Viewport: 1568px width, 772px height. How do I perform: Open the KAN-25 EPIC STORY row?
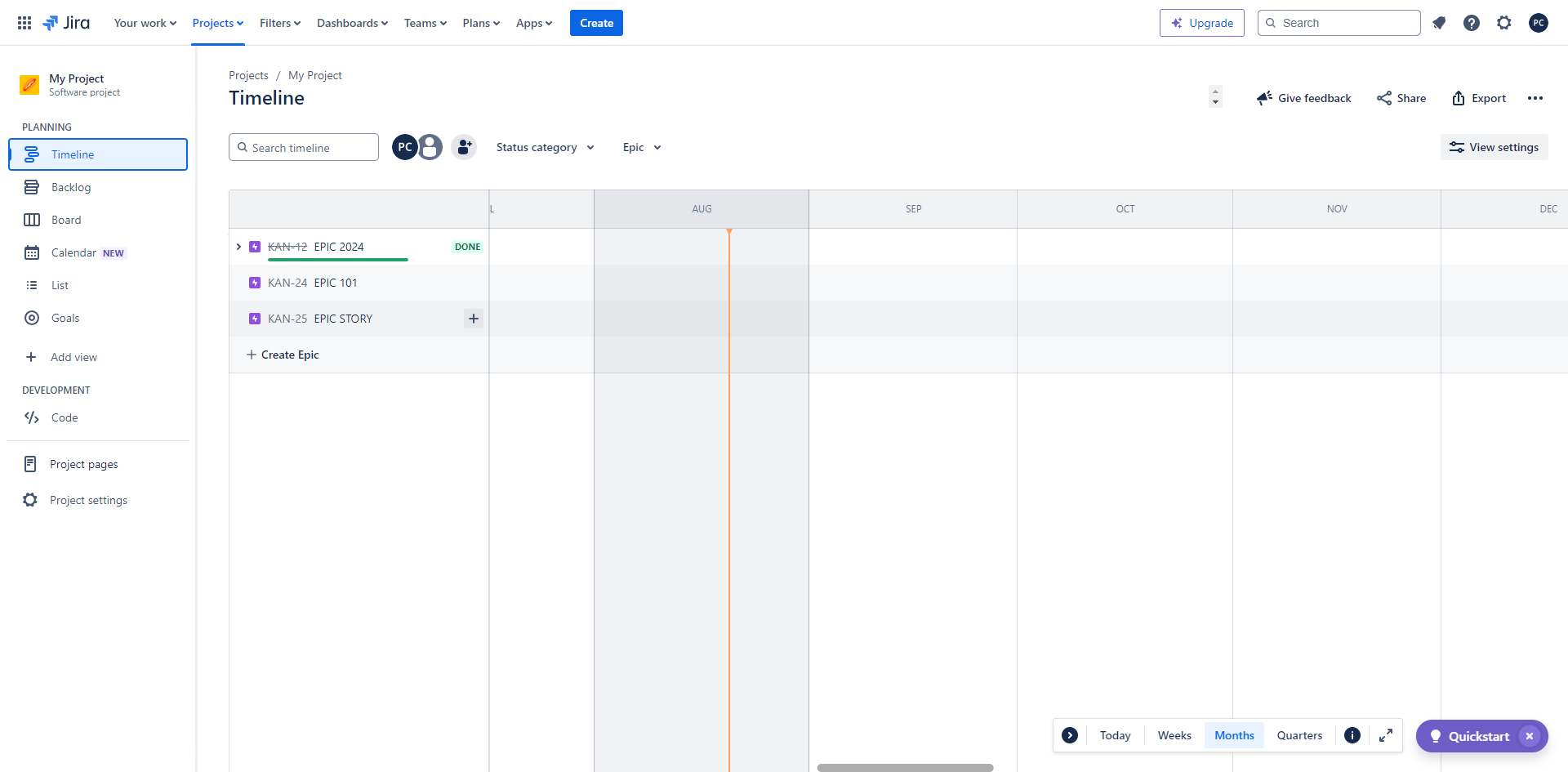[359, 319]
